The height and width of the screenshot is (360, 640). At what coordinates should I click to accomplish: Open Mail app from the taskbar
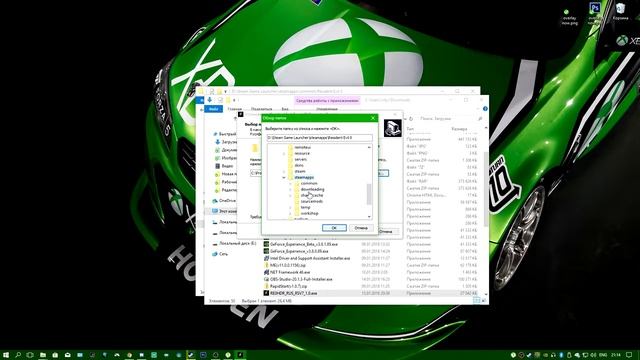click(68, 355)
